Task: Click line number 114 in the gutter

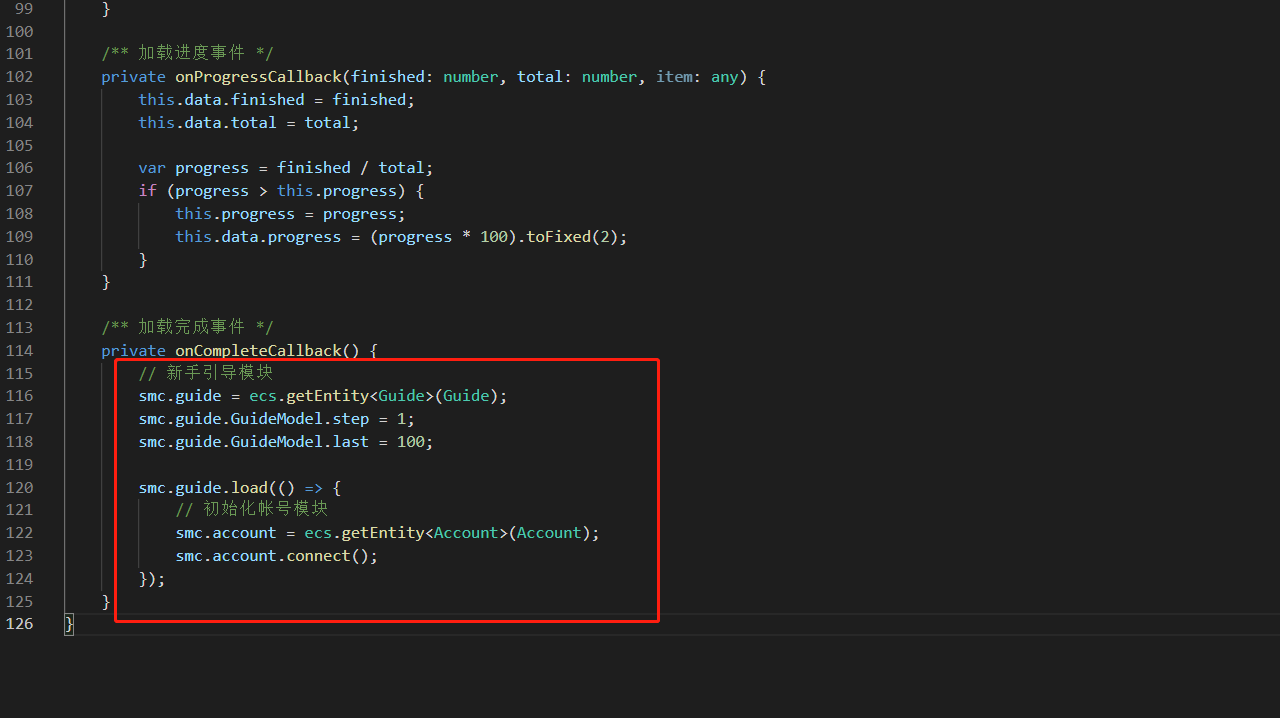Action: click(19, 351)
